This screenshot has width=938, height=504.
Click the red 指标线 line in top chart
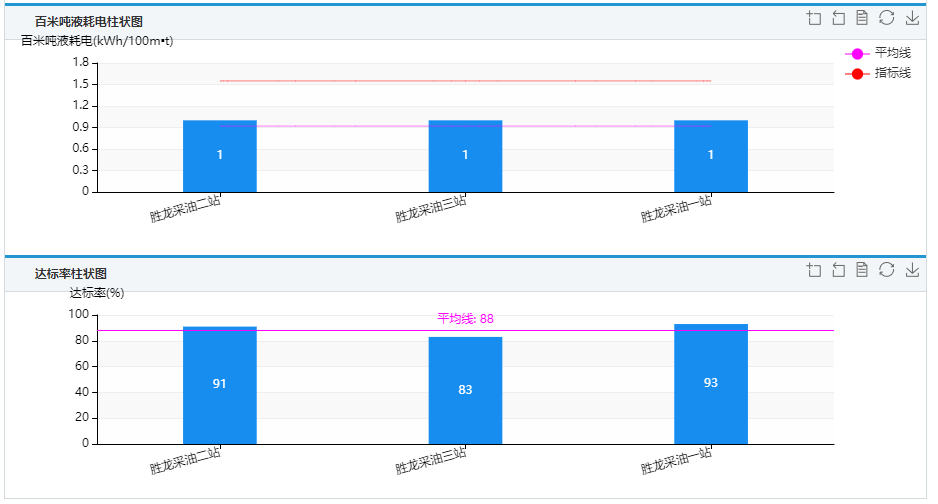(340, 80)
